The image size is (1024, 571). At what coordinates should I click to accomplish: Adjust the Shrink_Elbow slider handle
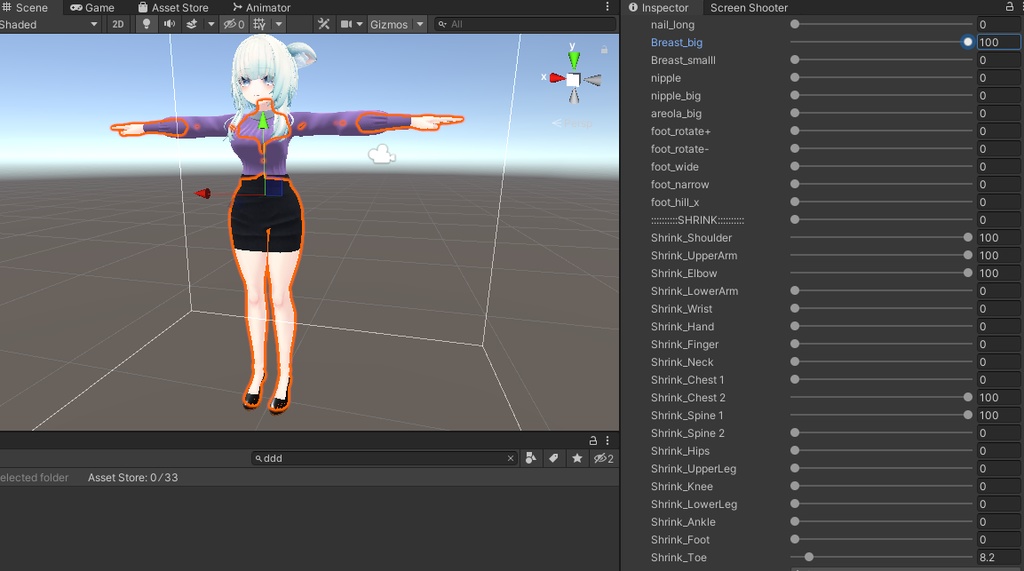tap(968, 273)
